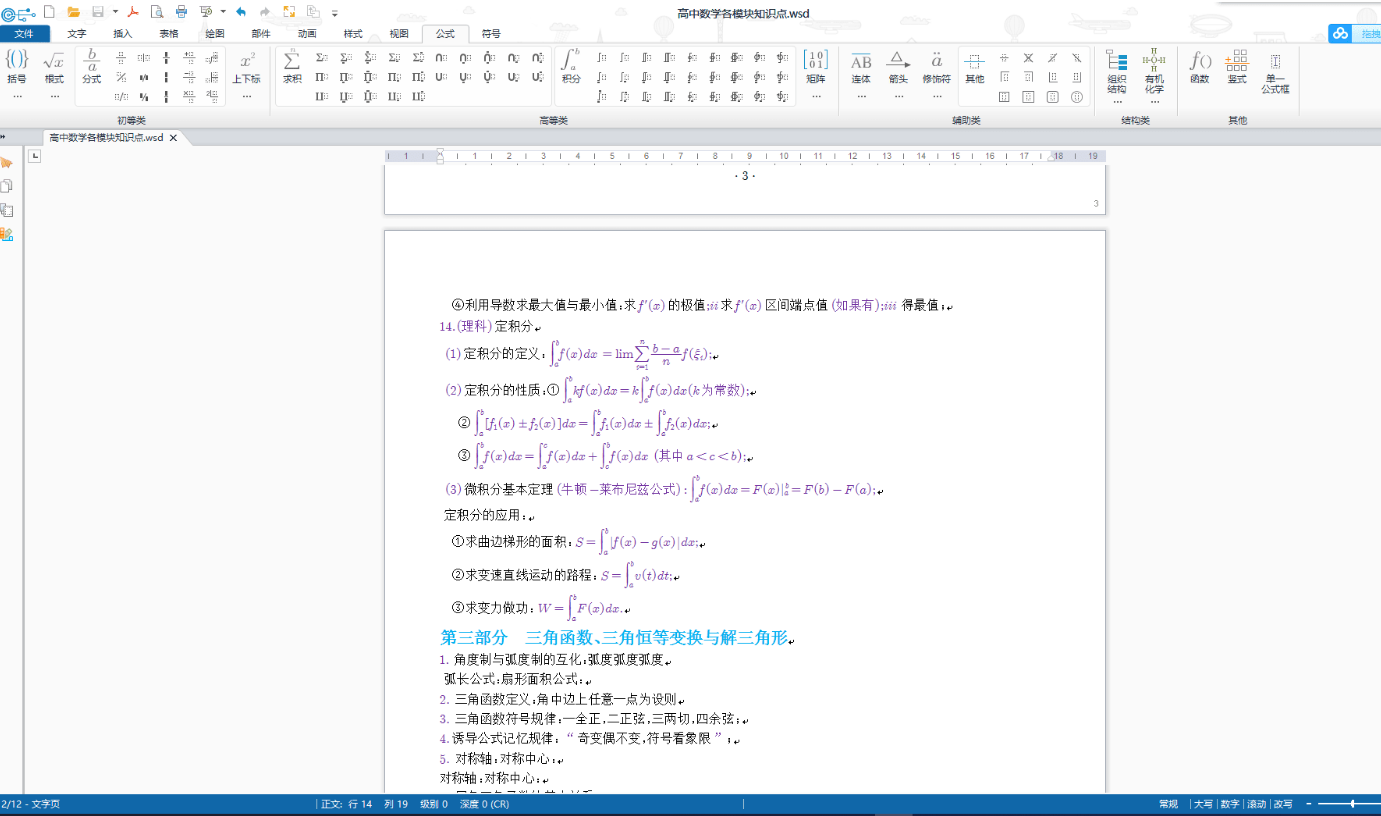Toggle 数字 num mode in status bar
Image resolution: width=1381 pixels, height=816 pixels.
click(x=1230, y=804)
